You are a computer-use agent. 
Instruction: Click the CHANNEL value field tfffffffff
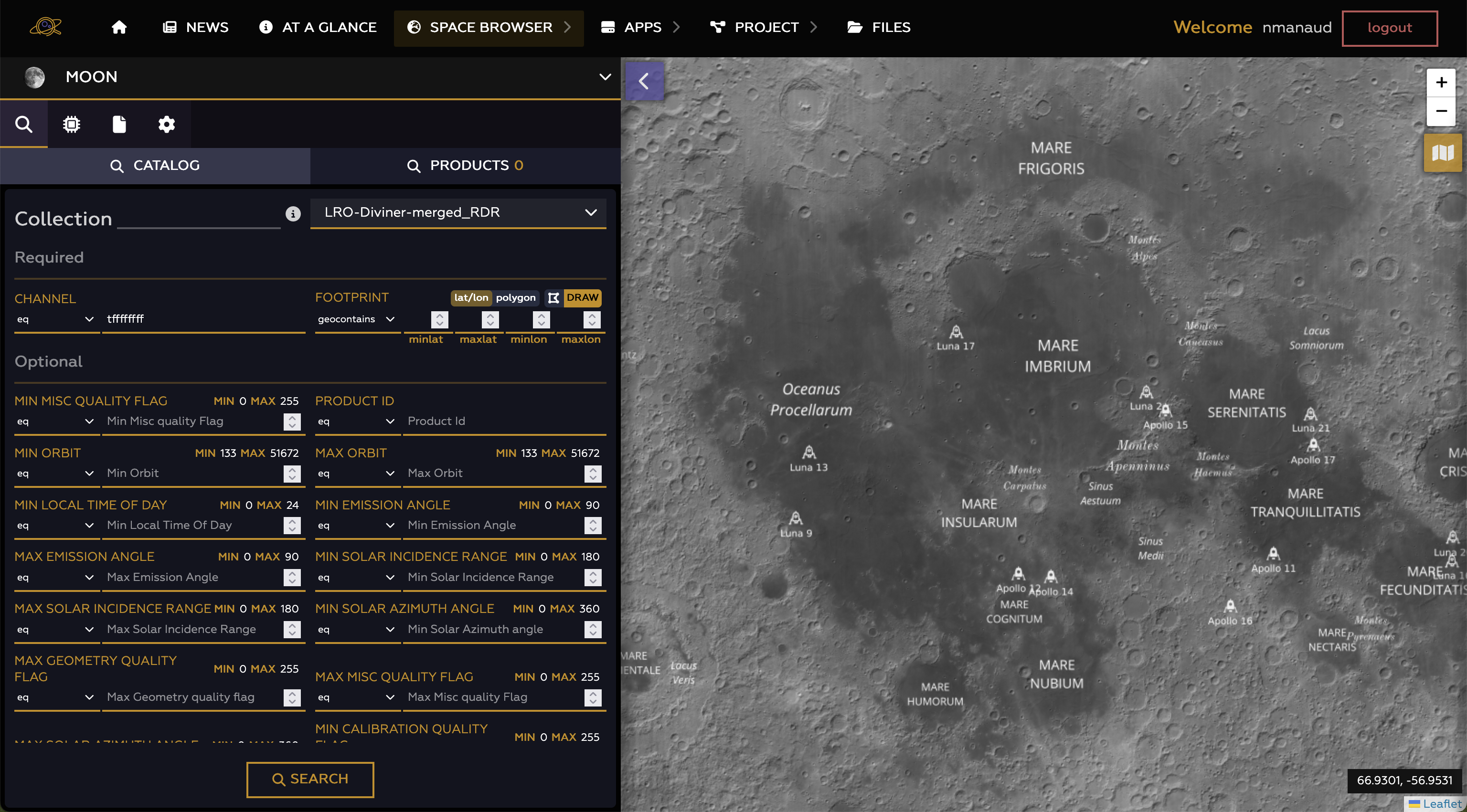[x=204, y=319]
